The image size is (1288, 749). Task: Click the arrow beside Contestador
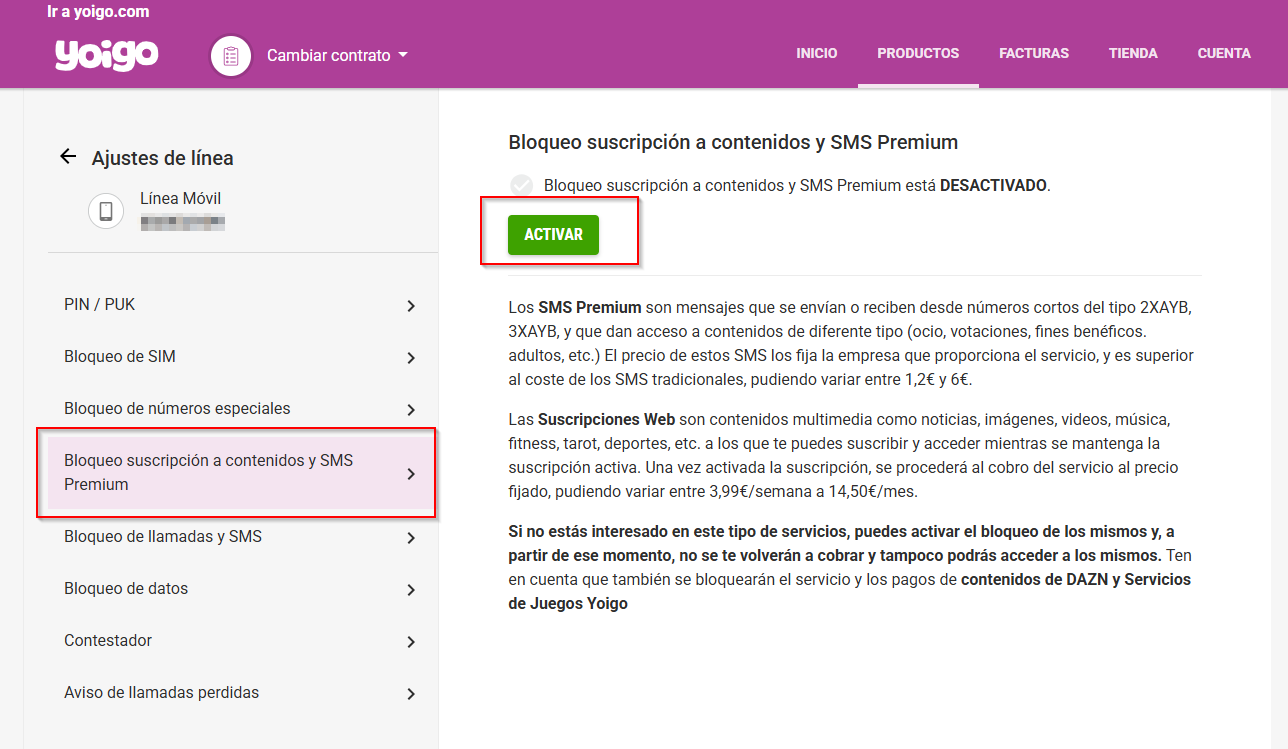(410, 640)
